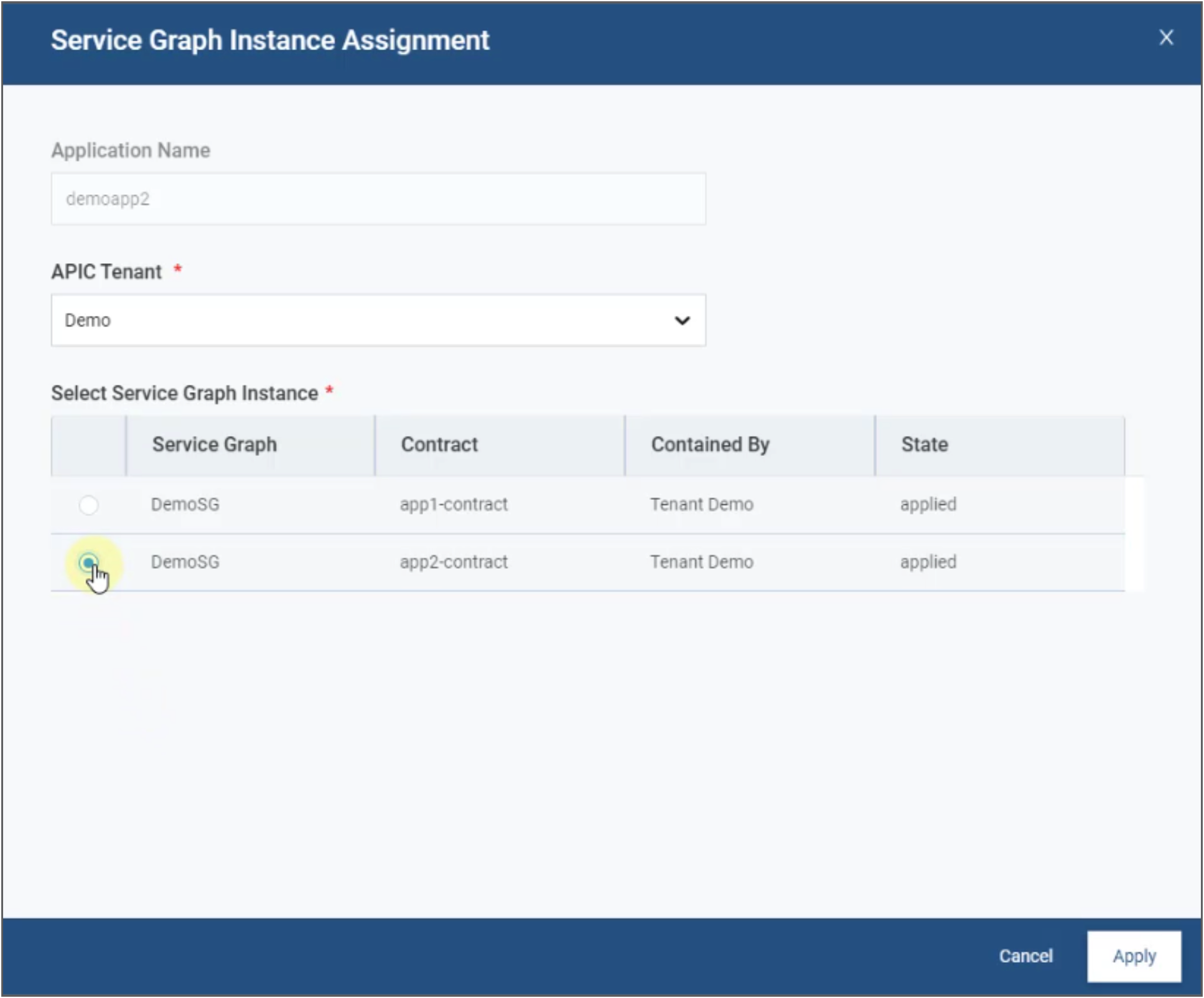Viewport: 1204px width, 998px height.
Task: Click the Contained By column header
Action: coord(750,445)
